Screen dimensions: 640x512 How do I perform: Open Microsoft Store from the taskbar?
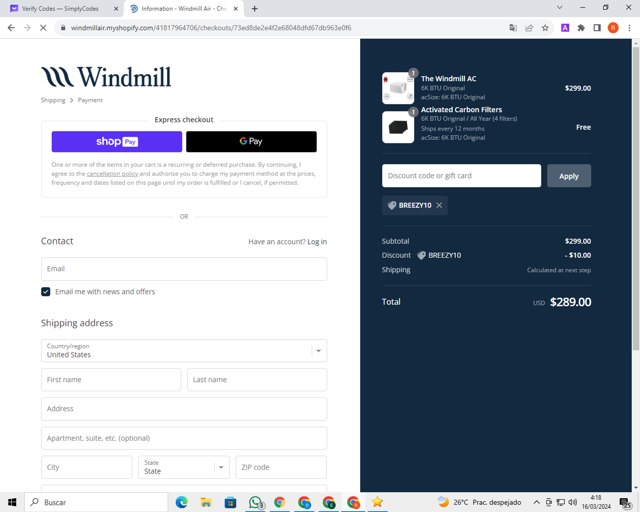[230, 502]
